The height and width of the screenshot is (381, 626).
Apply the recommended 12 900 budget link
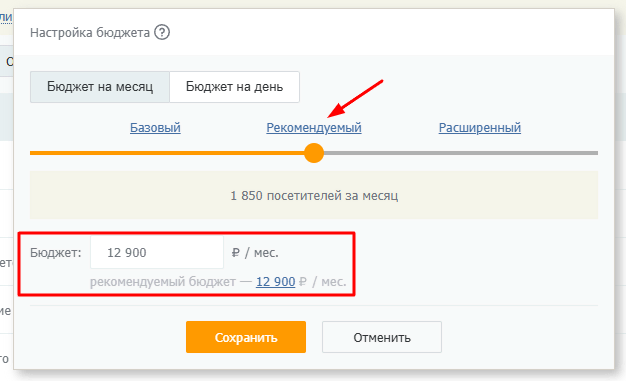[x=275, y=282]
